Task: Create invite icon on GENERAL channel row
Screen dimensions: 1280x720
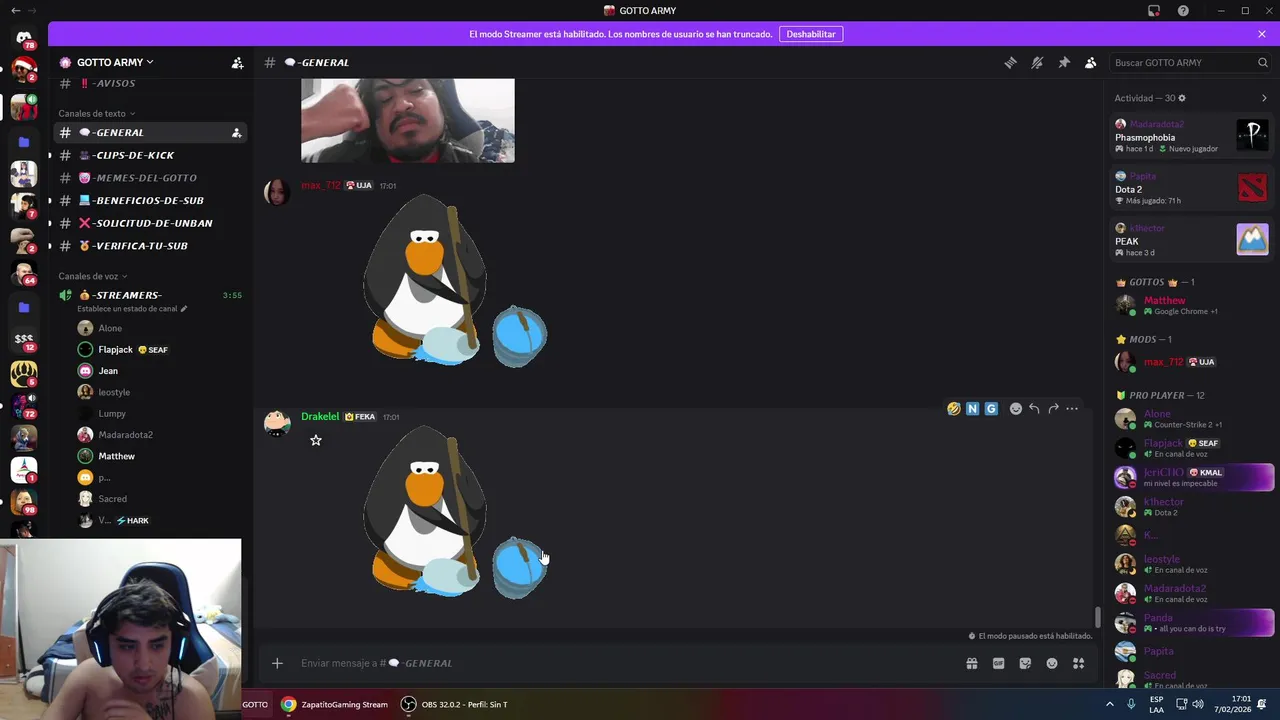Action: click(236, 132)
